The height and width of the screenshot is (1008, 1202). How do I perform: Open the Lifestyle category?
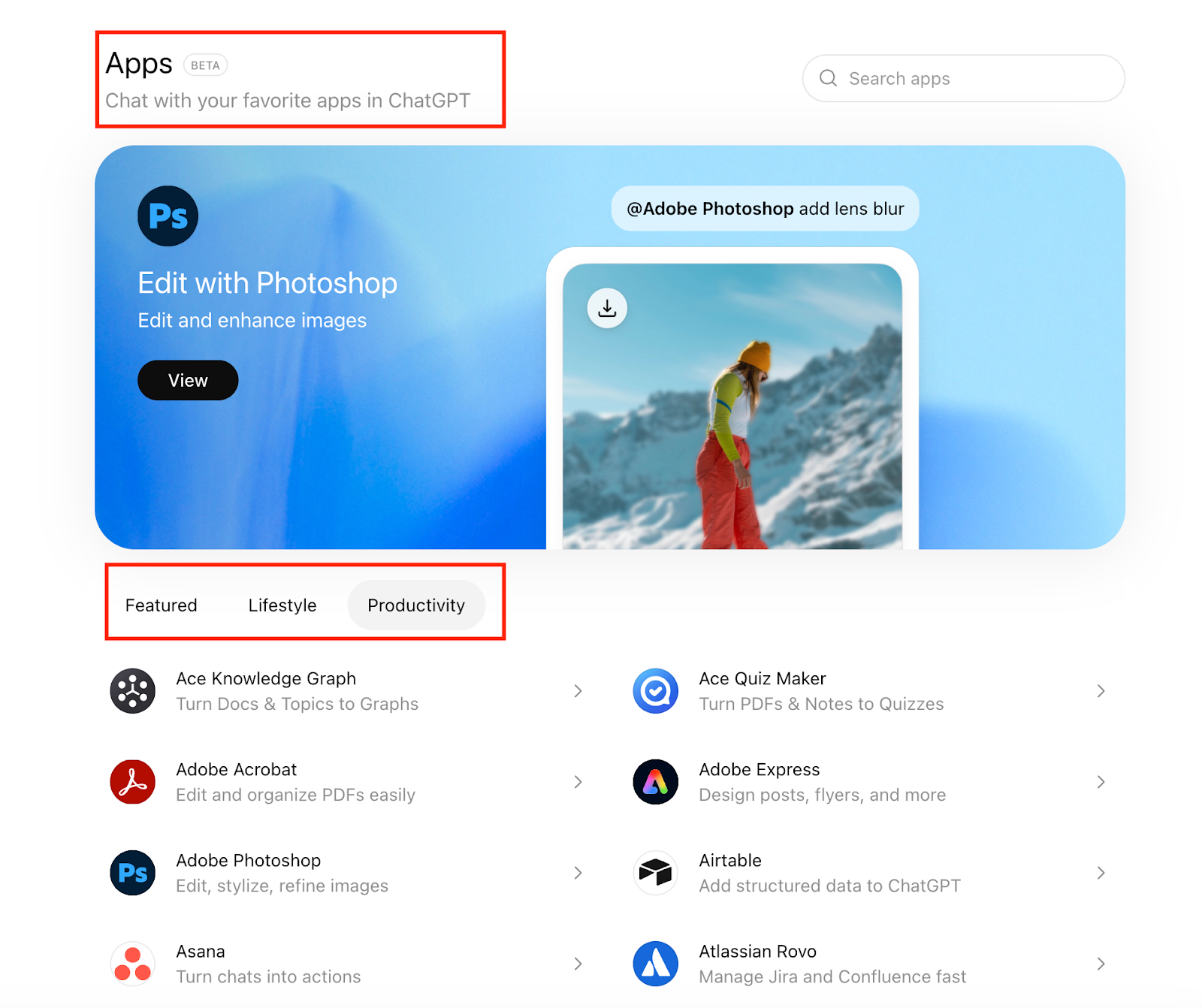coord(282,605)
